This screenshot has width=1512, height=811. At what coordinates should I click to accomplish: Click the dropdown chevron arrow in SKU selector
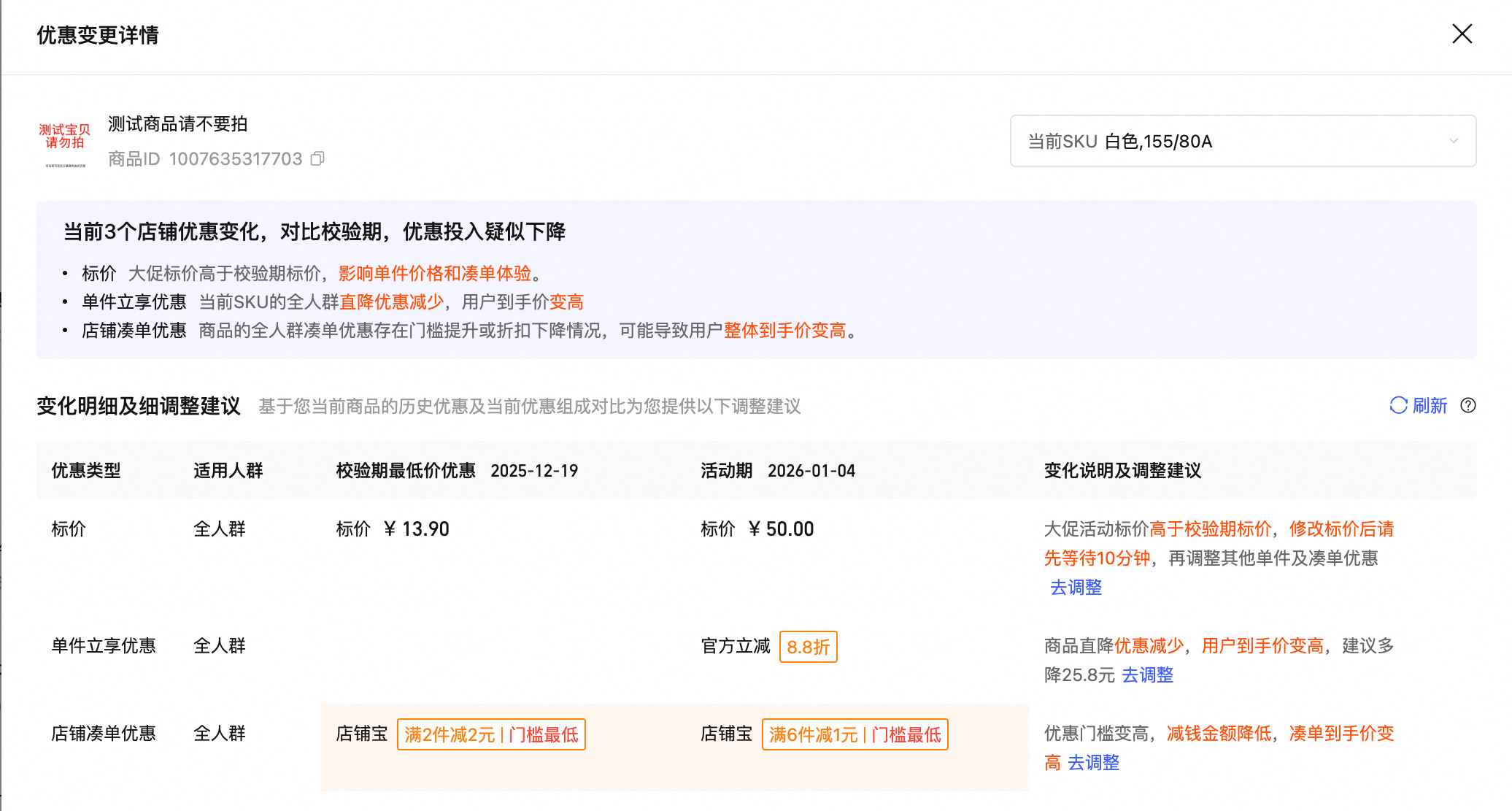tap(1453, 141)
